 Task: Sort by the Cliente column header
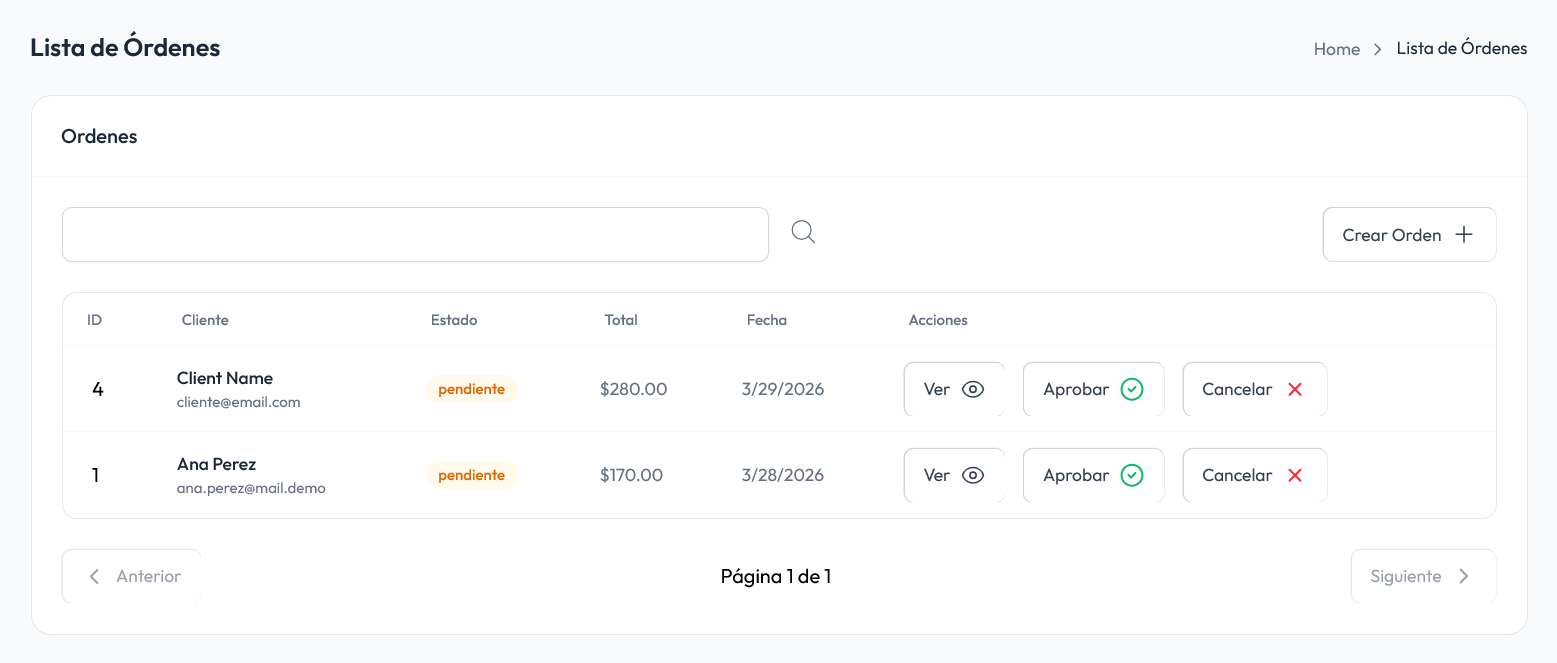205,321
